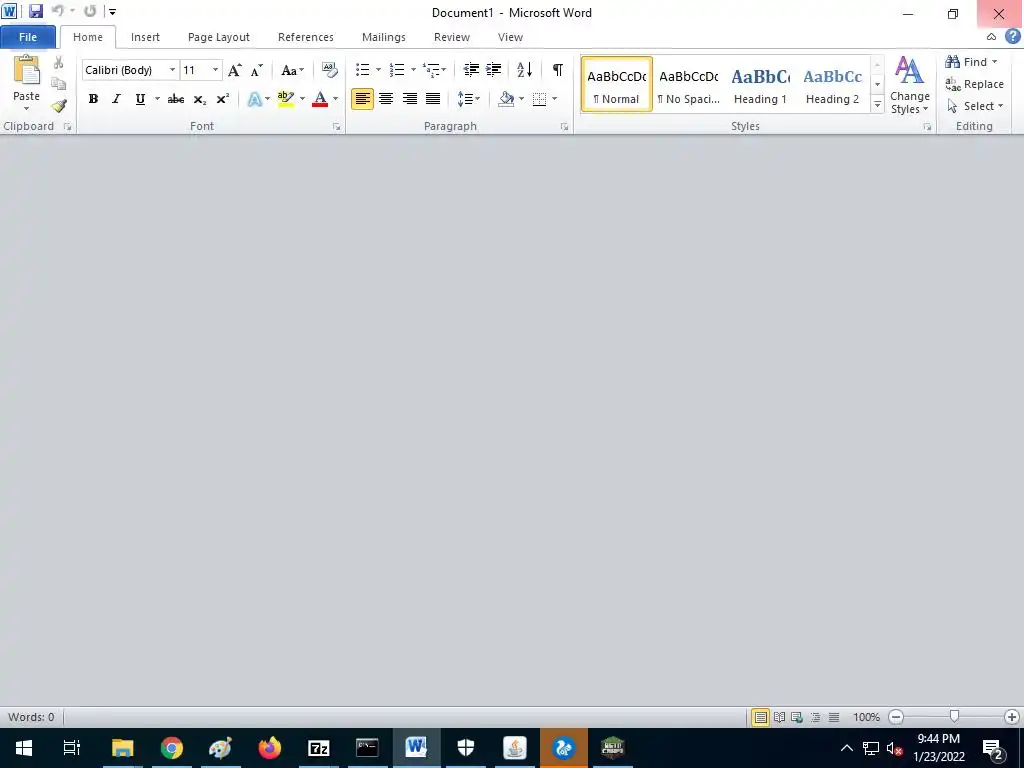1024x768 pixels.
Task: Switch to Outline view icon
Action: (815, 717)
